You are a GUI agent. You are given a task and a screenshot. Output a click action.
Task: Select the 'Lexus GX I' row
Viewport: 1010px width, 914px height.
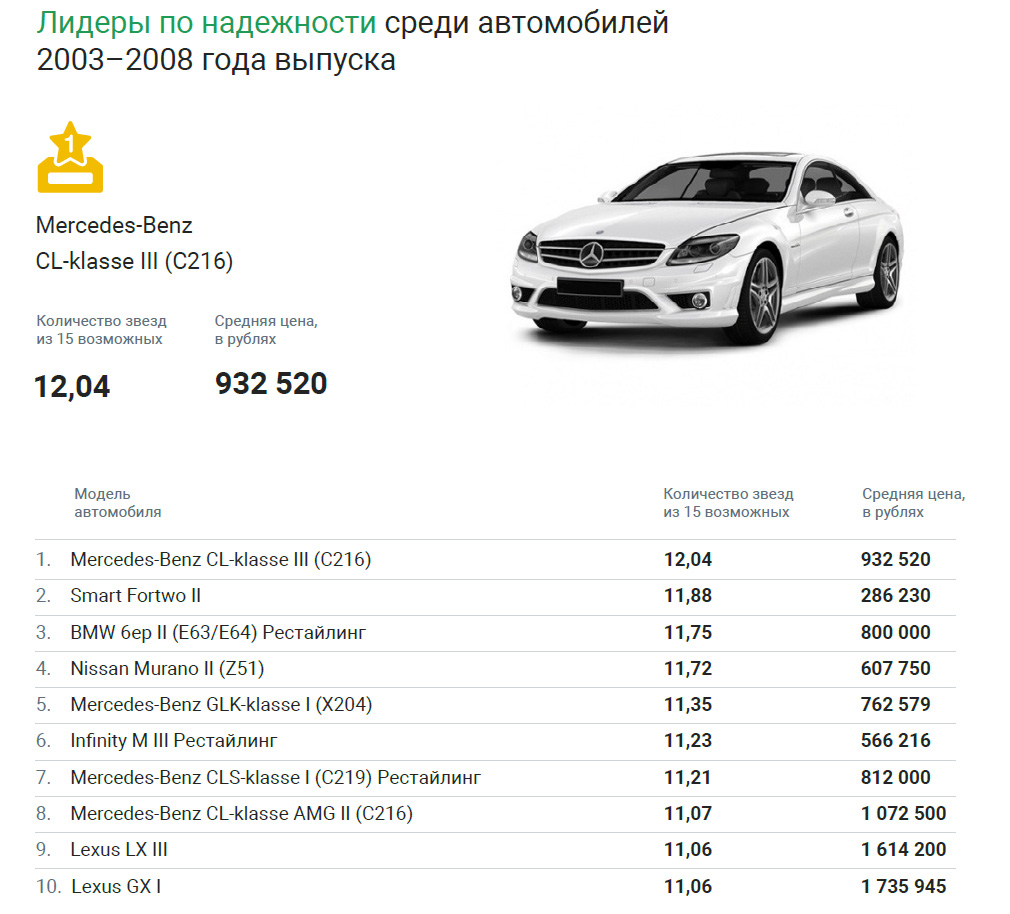495,886
